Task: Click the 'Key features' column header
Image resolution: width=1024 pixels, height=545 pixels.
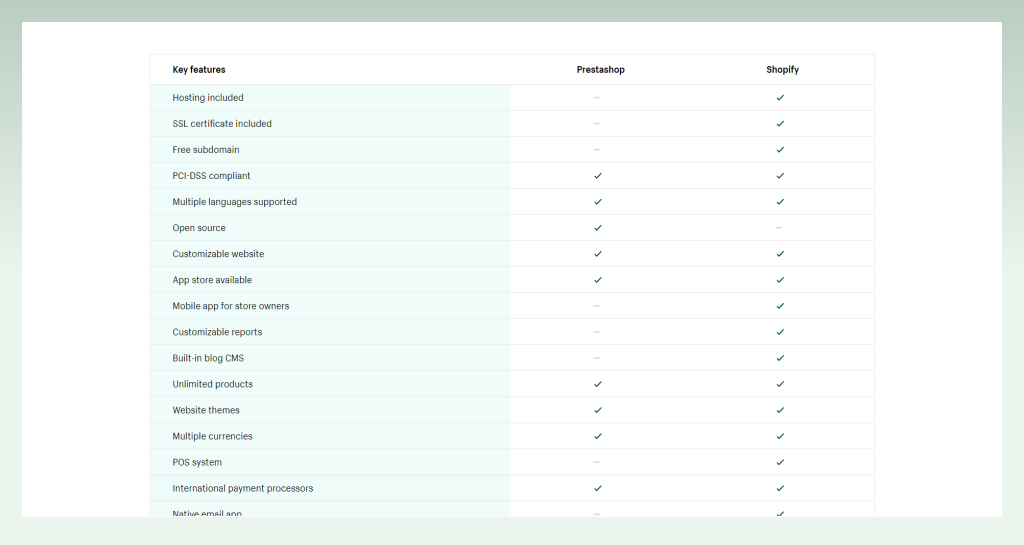Action: point(199,70)
